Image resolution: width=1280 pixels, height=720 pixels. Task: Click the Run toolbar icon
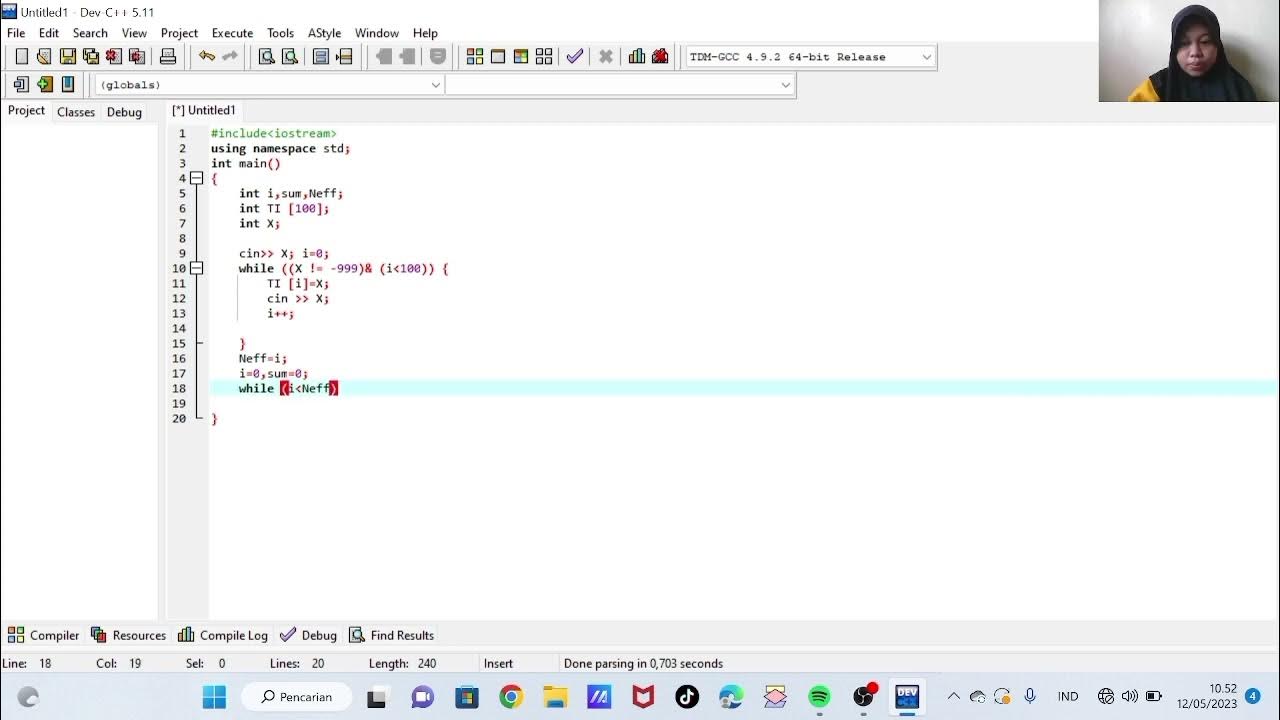point(498,57)
